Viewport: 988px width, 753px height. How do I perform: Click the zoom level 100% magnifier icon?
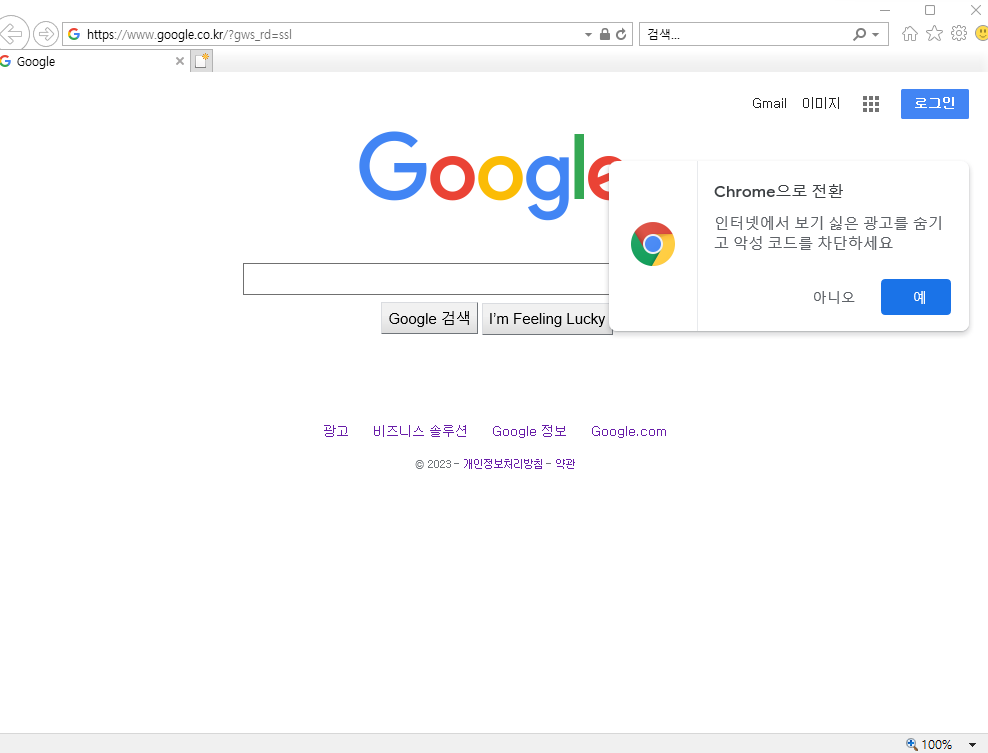pyautogui.click(x=912, y=744)
